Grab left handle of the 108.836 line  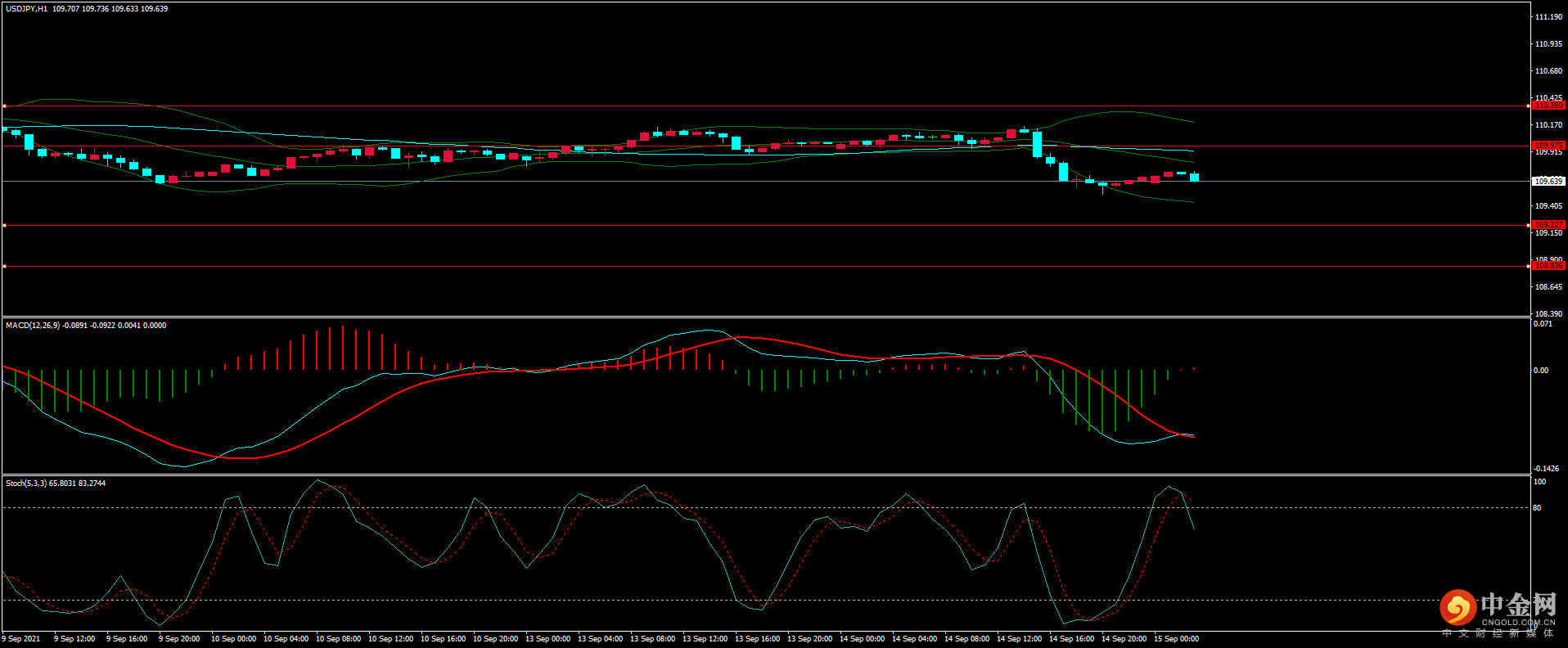pos(4,266)
